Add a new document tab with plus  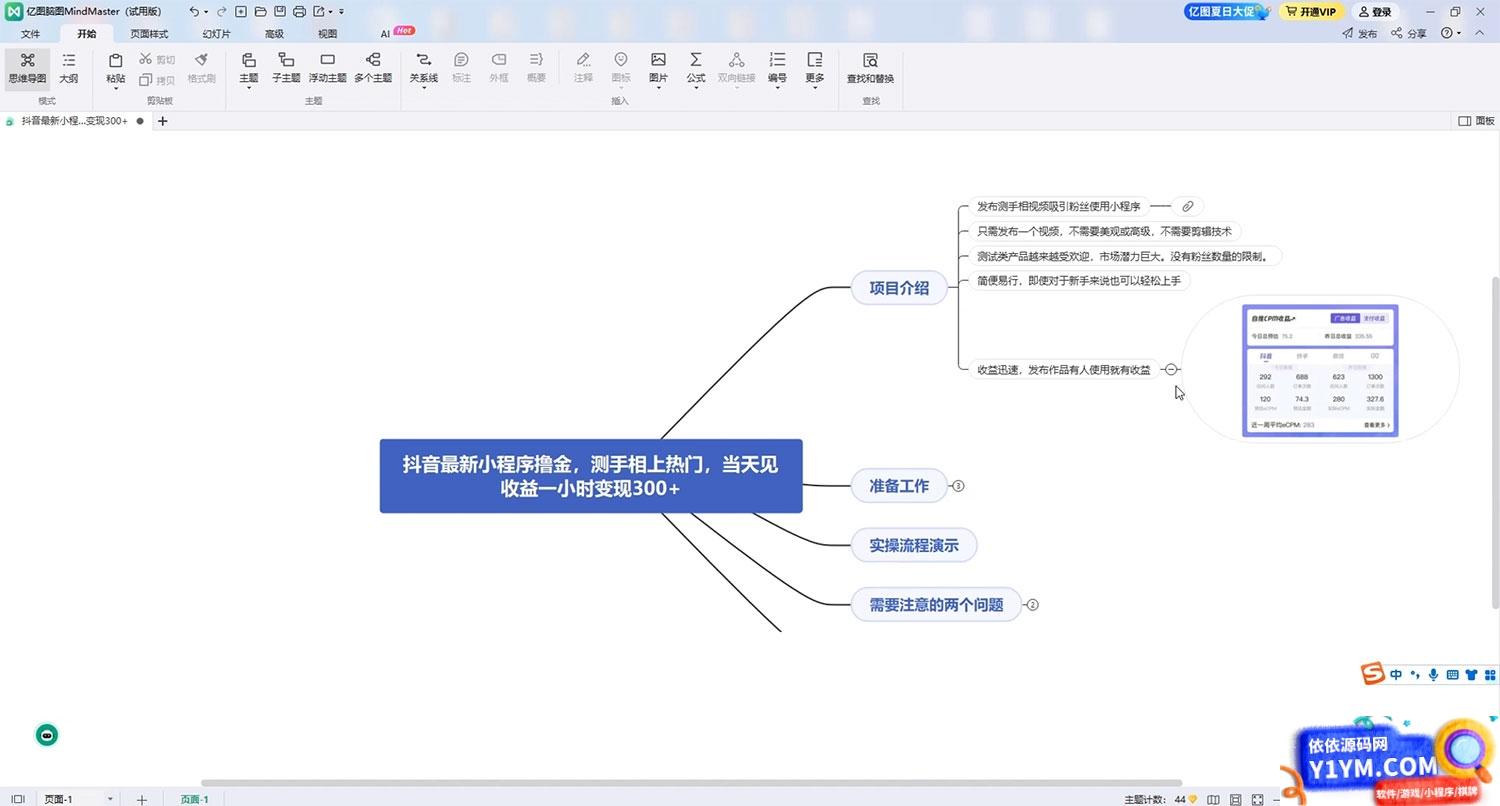coord(163,121)
